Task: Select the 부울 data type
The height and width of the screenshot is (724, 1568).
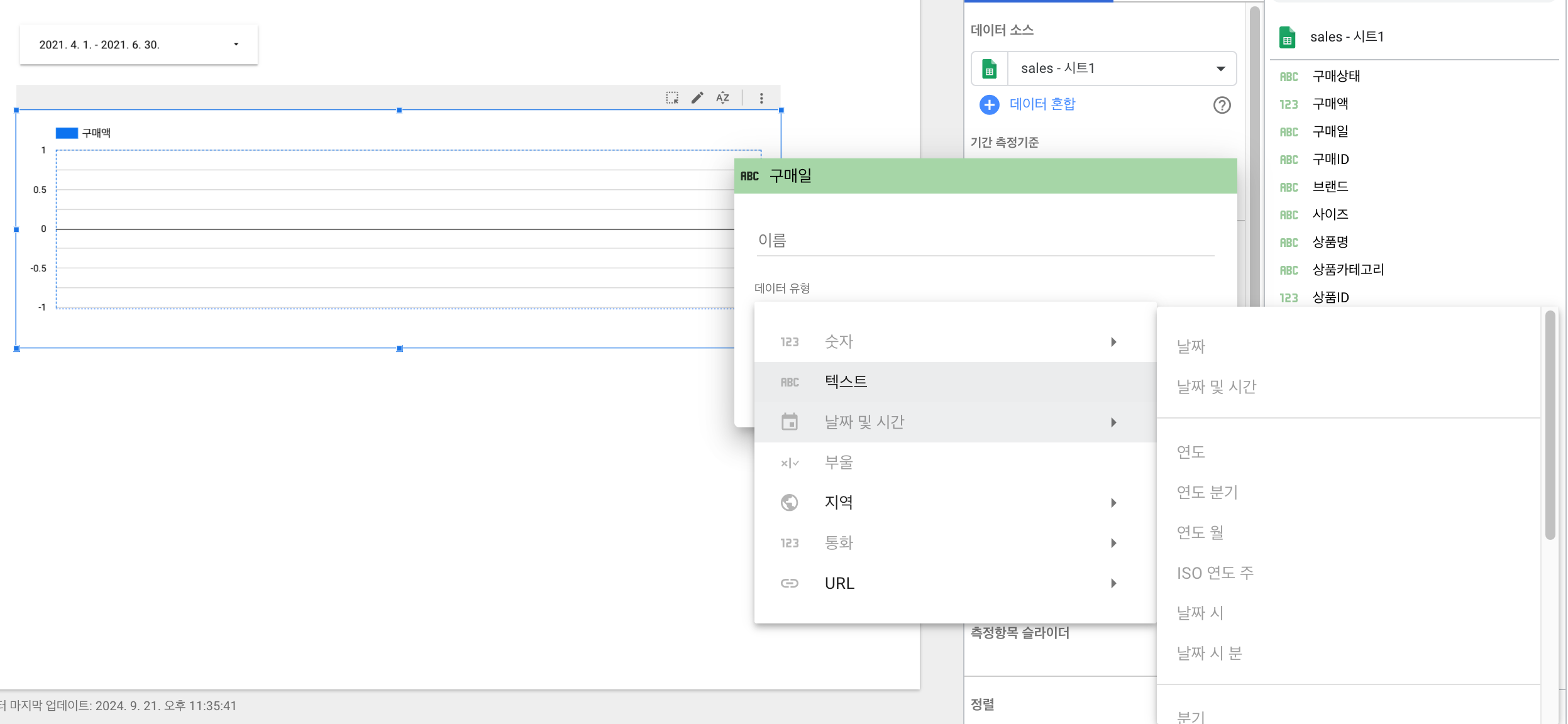Action: (x=955, y=463)
